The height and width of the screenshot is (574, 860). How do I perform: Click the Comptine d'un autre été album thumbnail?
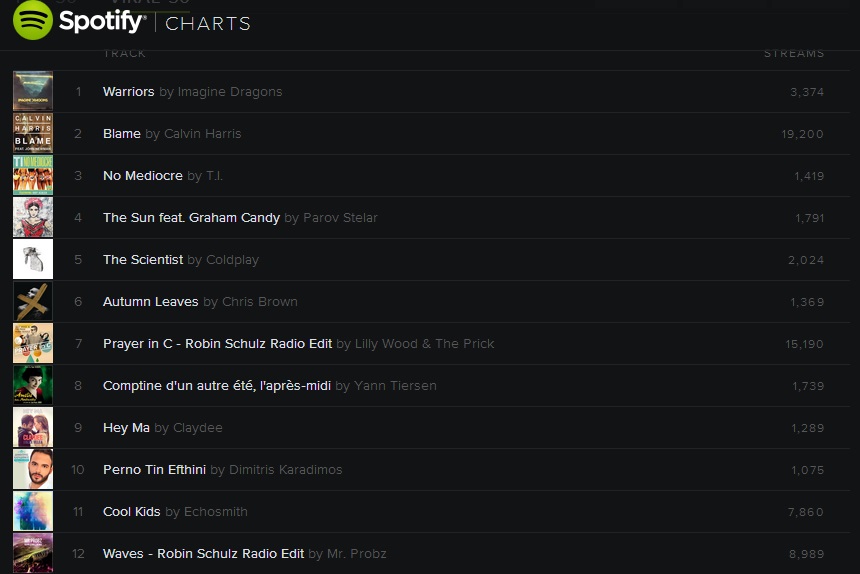pos(33,385)
